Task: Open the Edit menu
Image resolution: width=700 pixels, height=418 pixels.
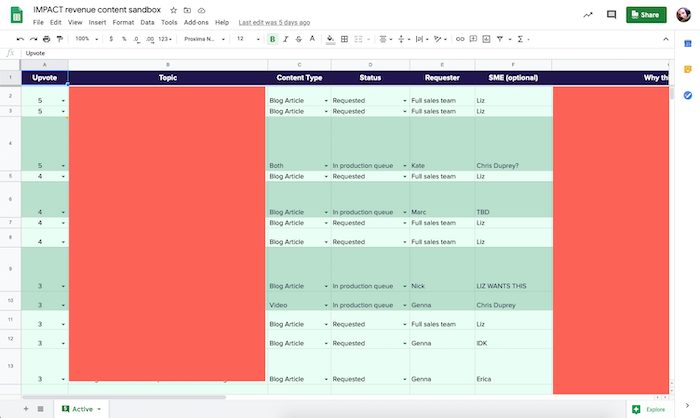Action: pos(55,22)
